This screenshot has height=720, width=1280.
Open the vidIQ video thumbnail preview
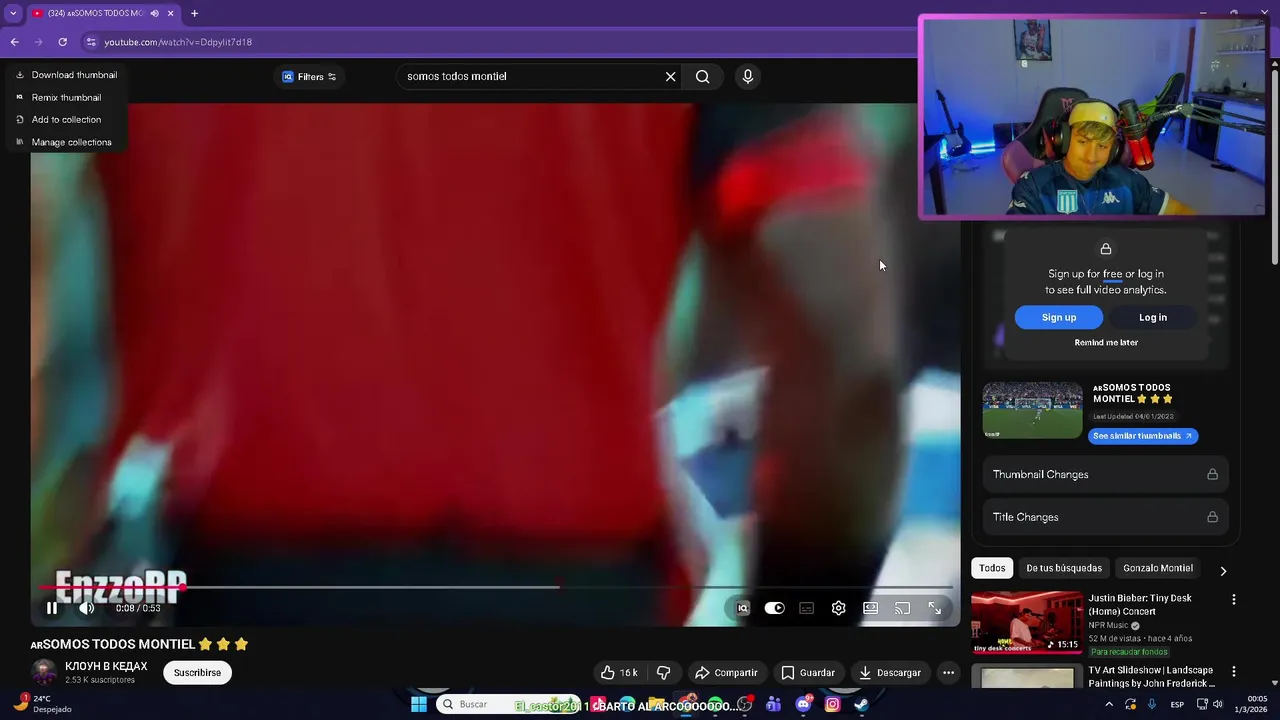point(1032,410)
